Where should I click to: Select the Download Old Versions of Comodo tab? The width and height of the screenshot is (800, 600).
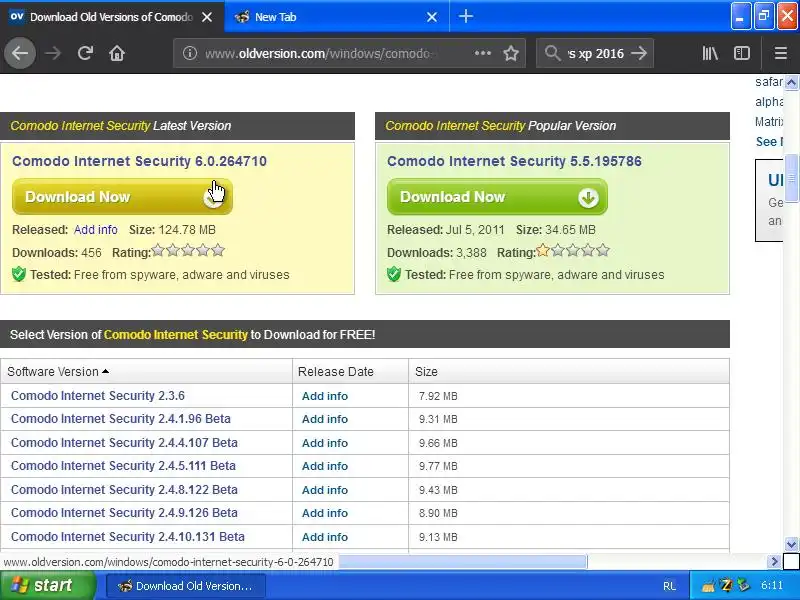click(x=112, y=17)
